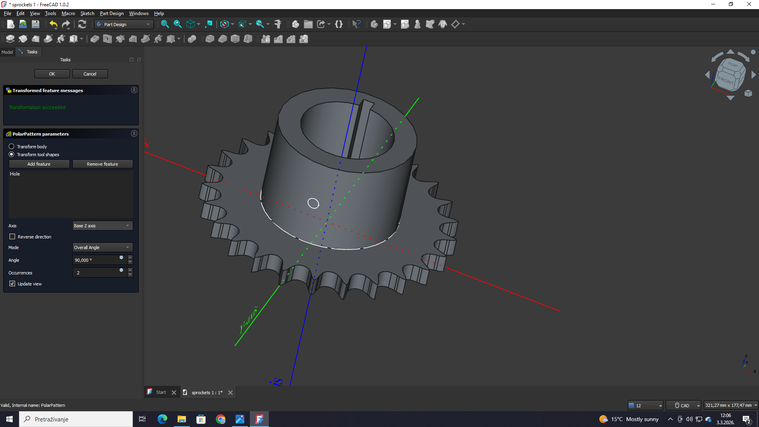The height and width of the screenshot is (427, 759).
Task: Click the What's This help cursor icon
Action: point(356,24)
